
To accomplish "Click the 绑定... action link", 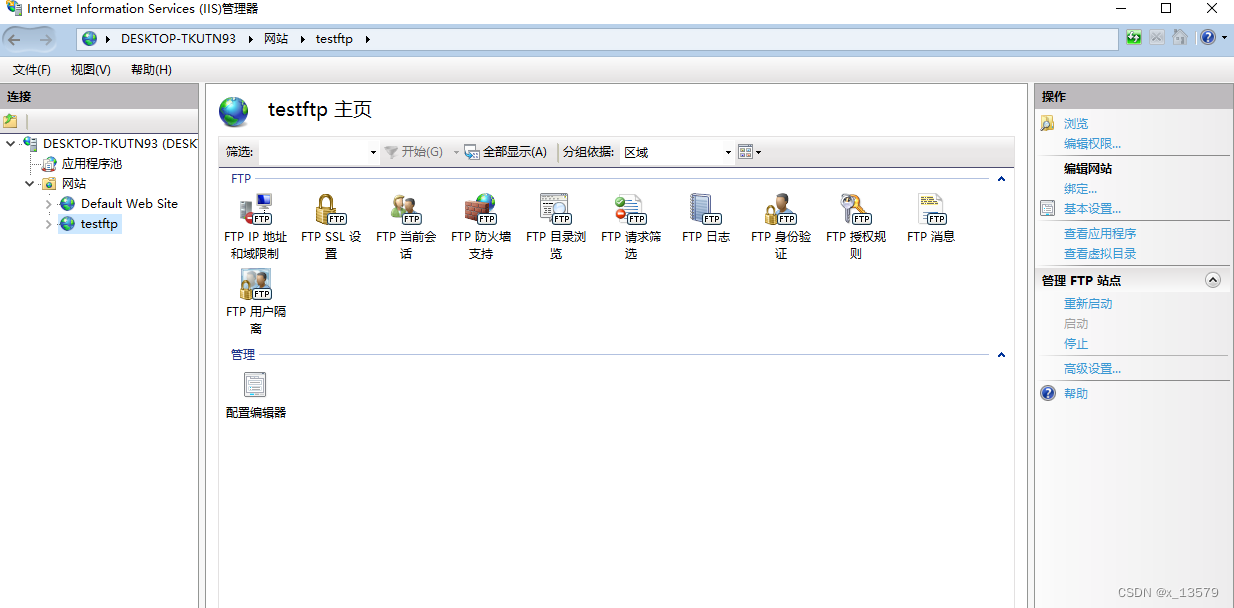I will [1081, 189].
